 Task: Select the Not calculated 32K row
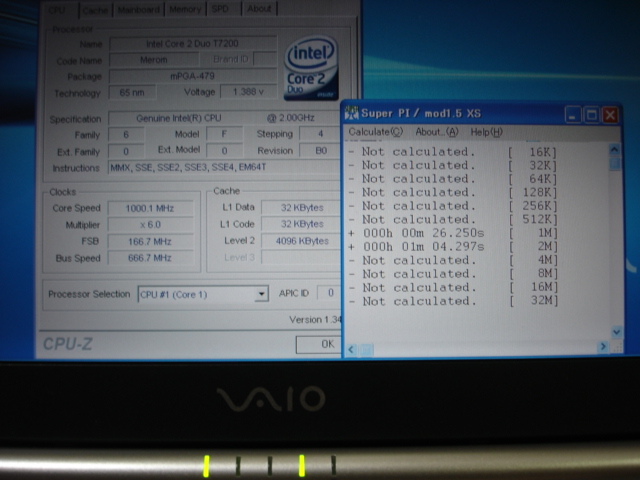click(452, 165)
